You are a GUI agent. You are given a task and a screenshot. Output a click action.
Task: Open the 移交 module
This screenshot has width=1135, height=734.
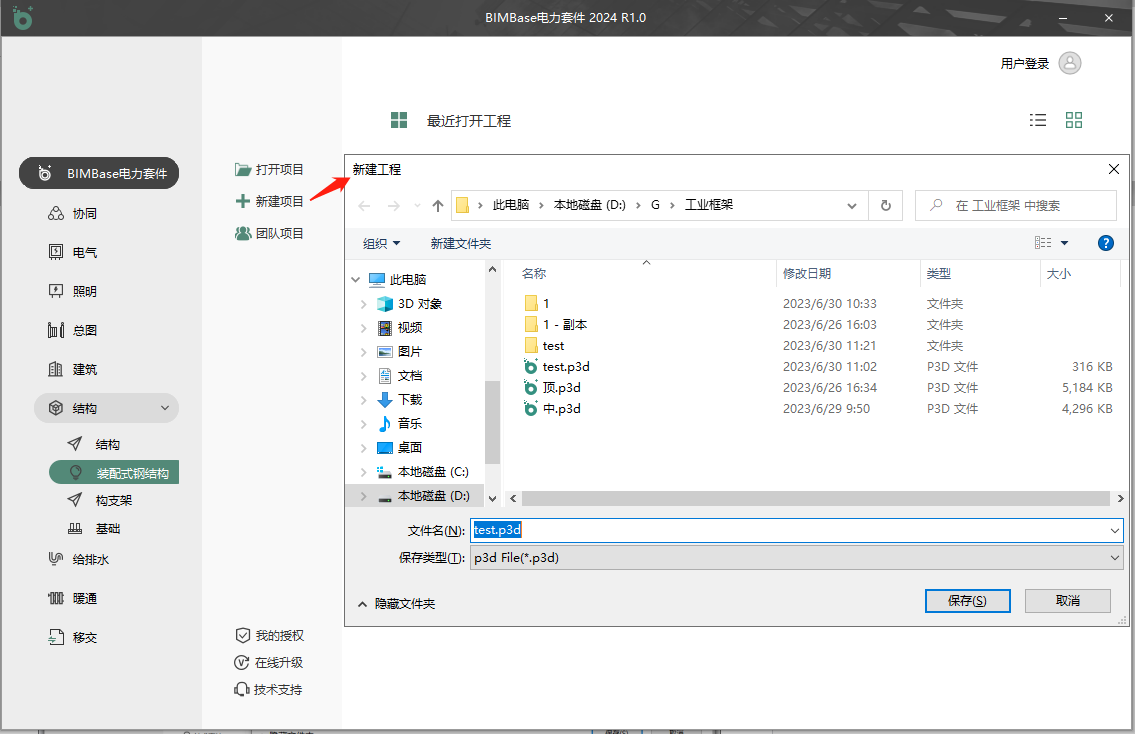[72, 637]
